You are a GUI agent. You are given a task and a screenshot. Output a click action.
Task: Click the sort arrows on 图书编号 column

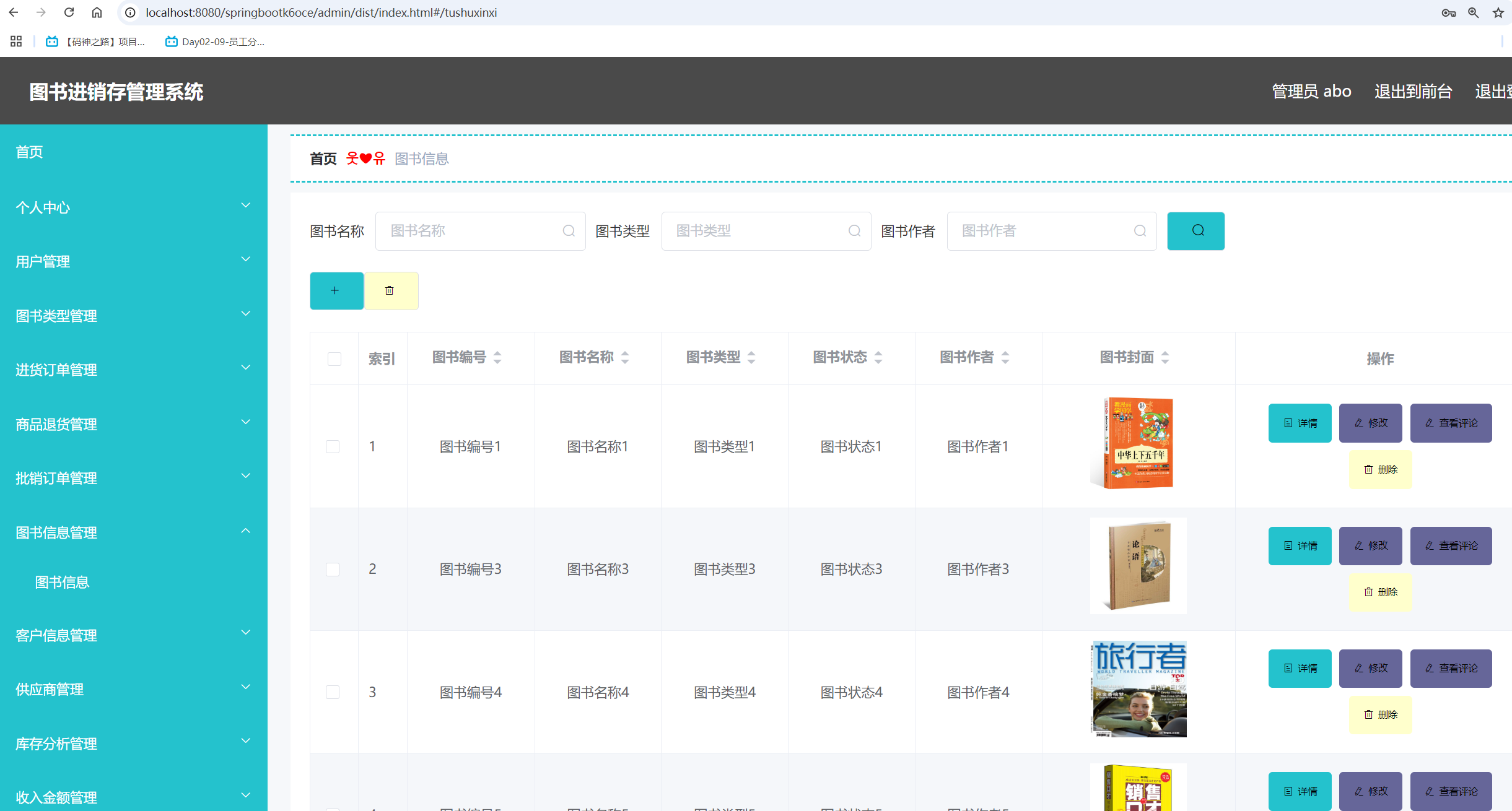click(x=498, y=357)
